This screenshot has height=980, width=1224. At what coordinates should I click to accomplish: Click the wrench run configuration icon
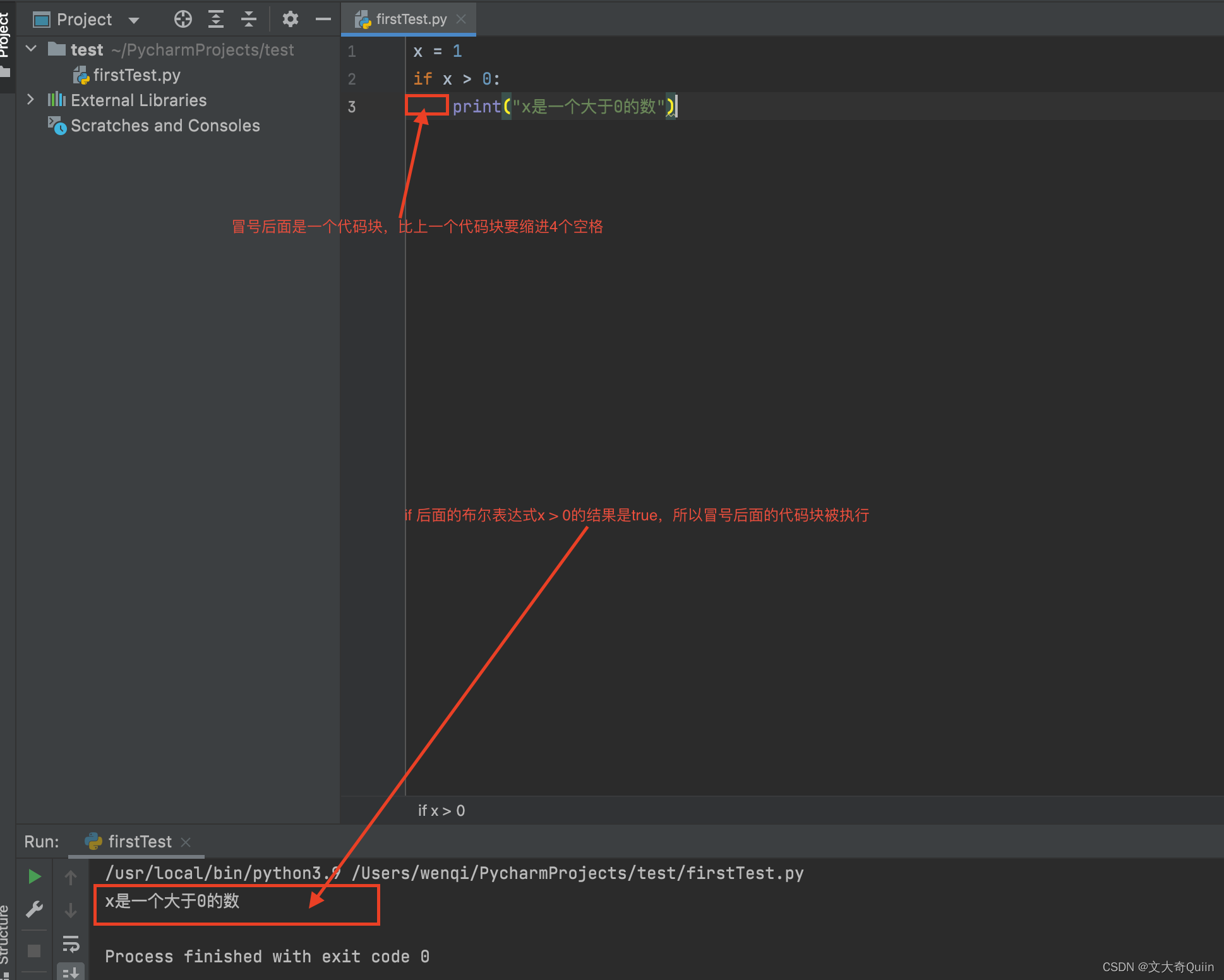click(34, 910)
